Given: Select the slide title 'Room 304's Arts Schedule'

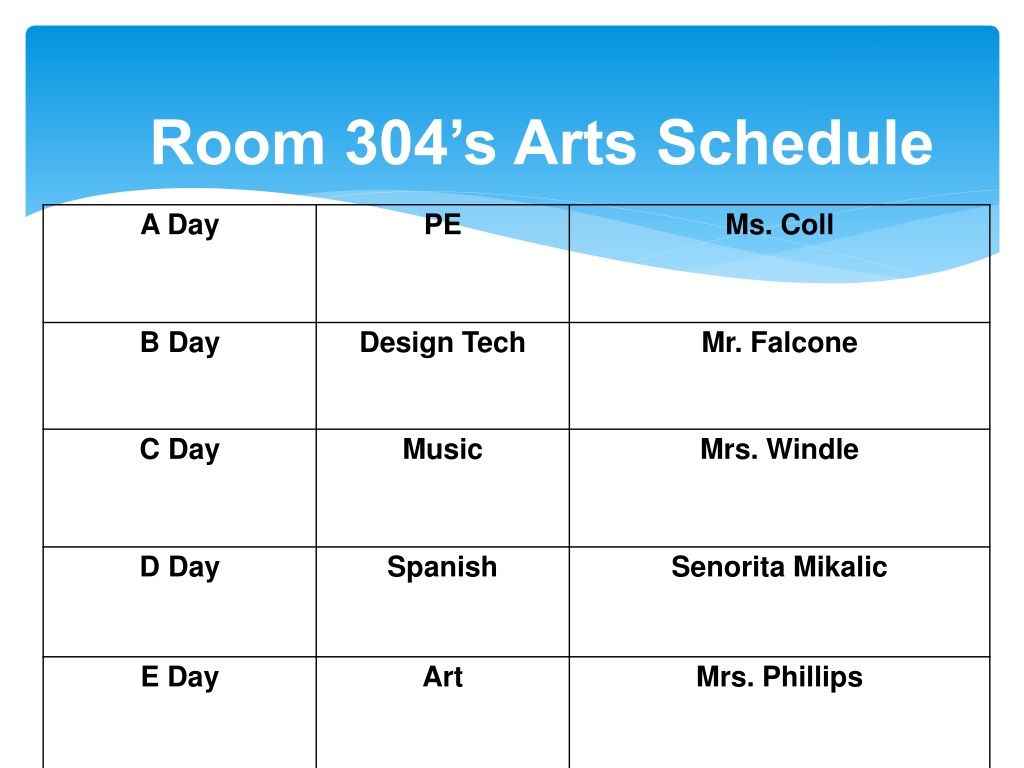Looking at the screenshot, I should click(x=541, y=142).
